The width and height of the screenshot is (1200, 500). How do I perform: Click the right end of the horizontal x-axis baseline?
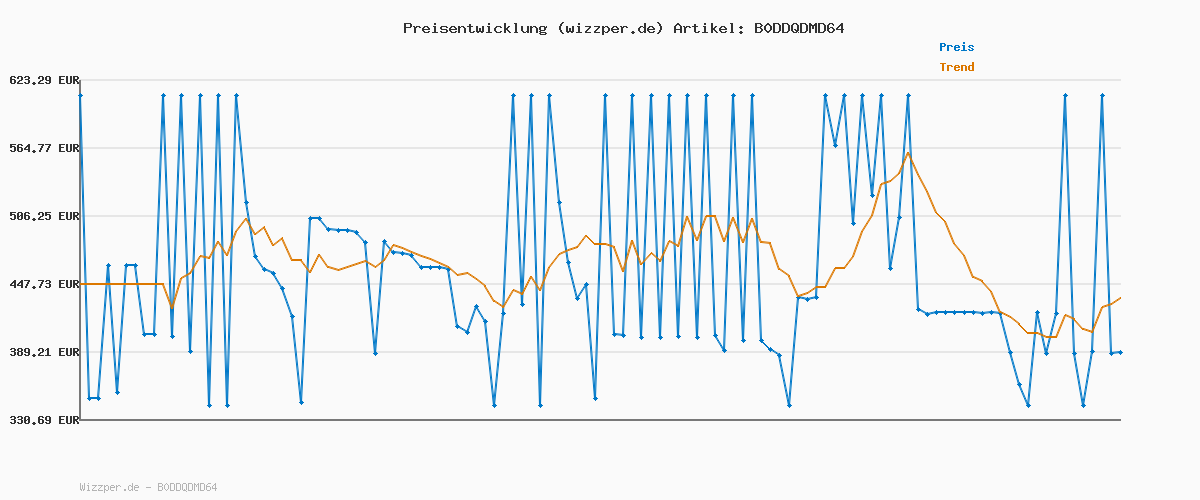click(1120, 419)
